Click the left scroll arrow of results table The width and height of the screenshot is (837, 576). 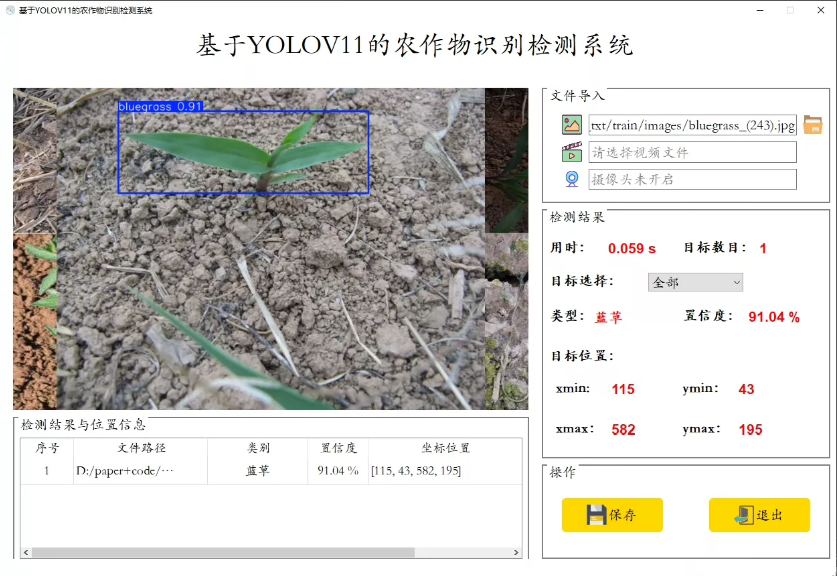26,553
